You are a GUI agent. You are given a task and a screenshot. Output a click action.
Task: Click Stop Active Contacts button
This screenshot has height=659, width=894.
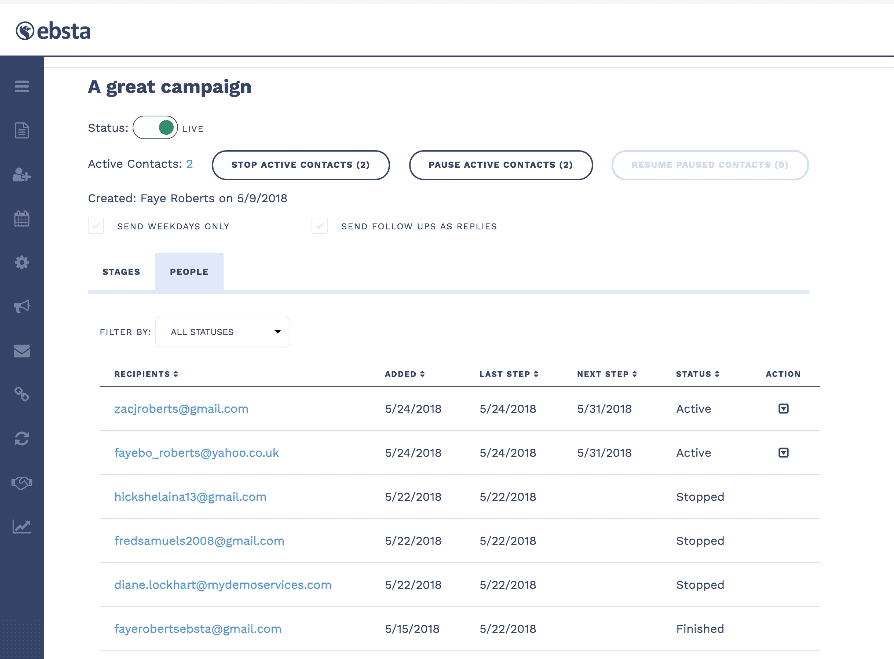point(300,165)
